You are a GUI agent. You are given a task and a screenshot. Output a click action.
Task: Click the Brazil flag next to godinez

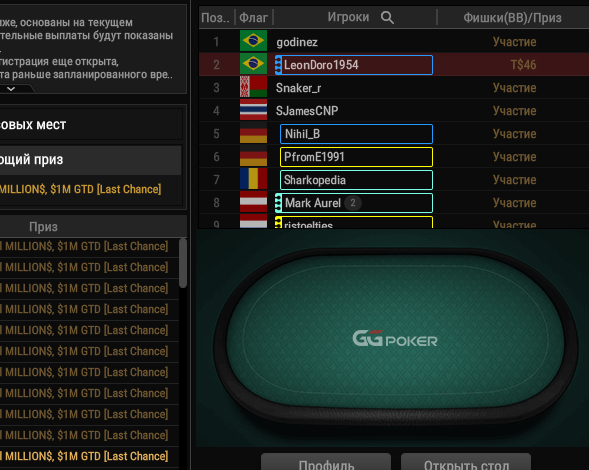click(253, 41)
